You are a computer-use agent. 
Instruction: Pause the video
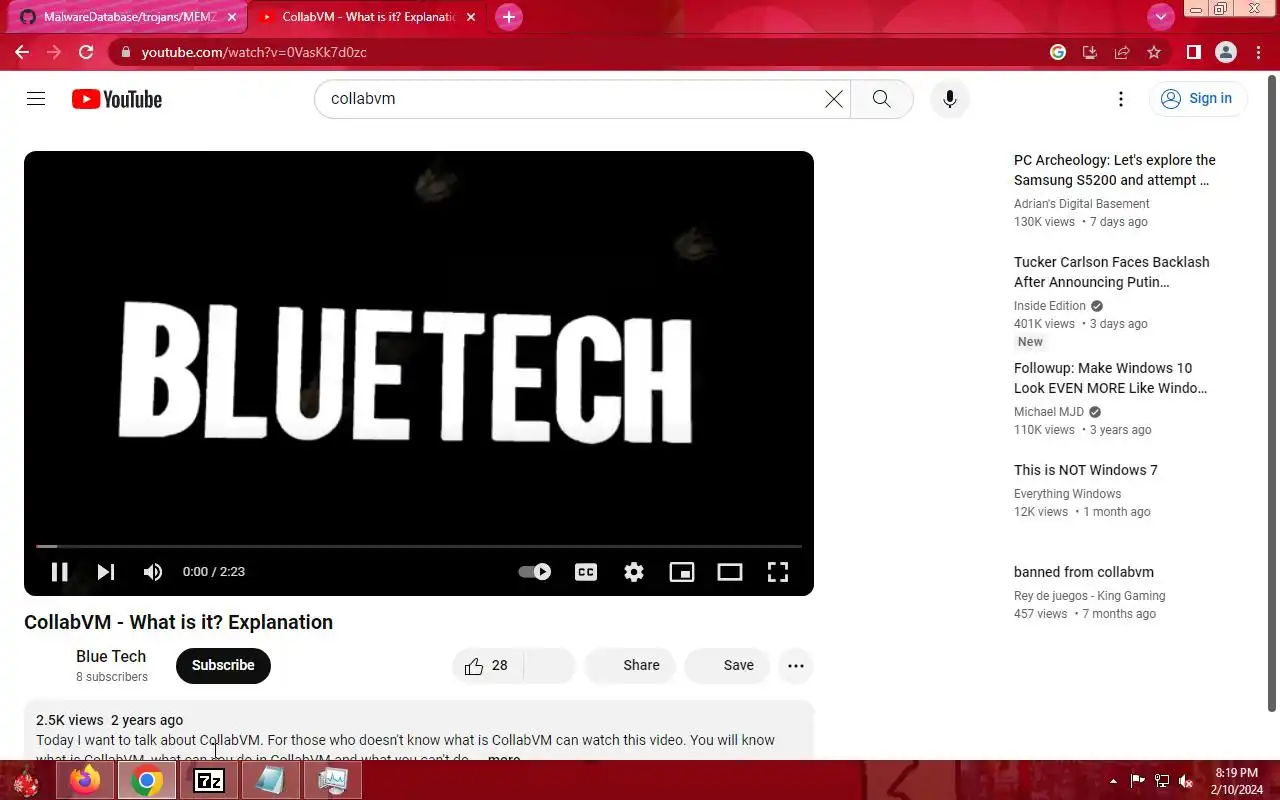[59, 572]
